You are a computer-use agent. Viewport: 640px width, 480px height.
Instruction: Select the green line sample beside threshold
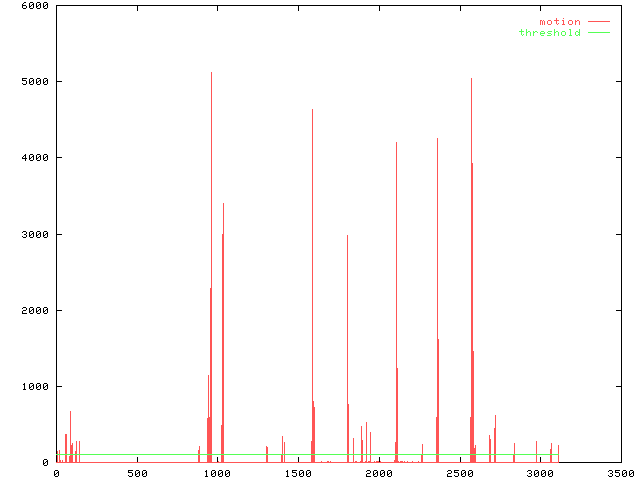pos(598,33)
